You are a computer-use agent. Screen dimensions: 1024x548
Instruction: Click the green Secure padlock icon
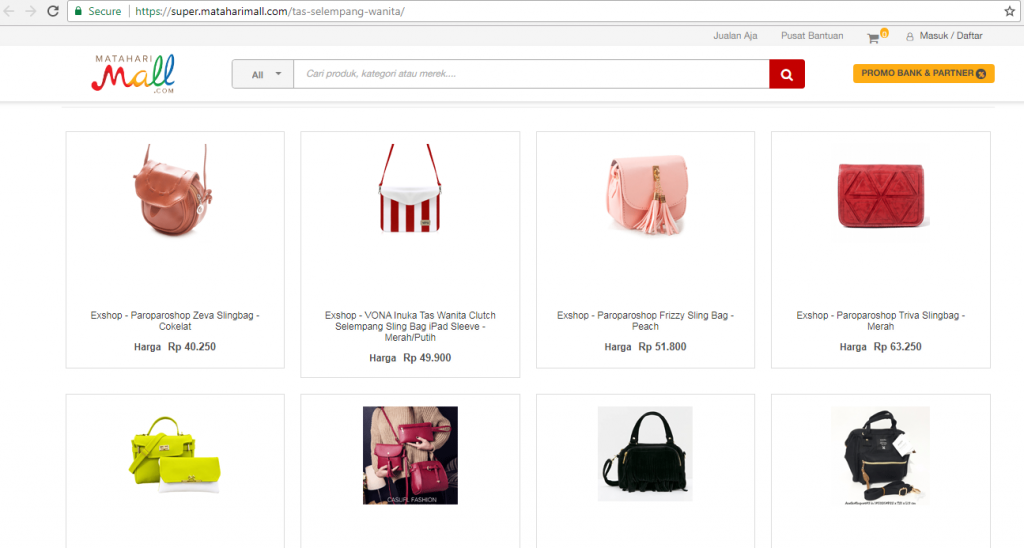[x=78, y=11]
